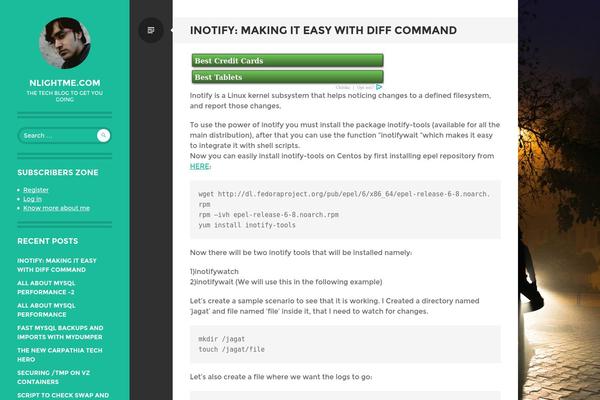The height and width of the screenshot is (400, 600).
Task: Click the Best Tablets ad button
Action: (287, 77)
